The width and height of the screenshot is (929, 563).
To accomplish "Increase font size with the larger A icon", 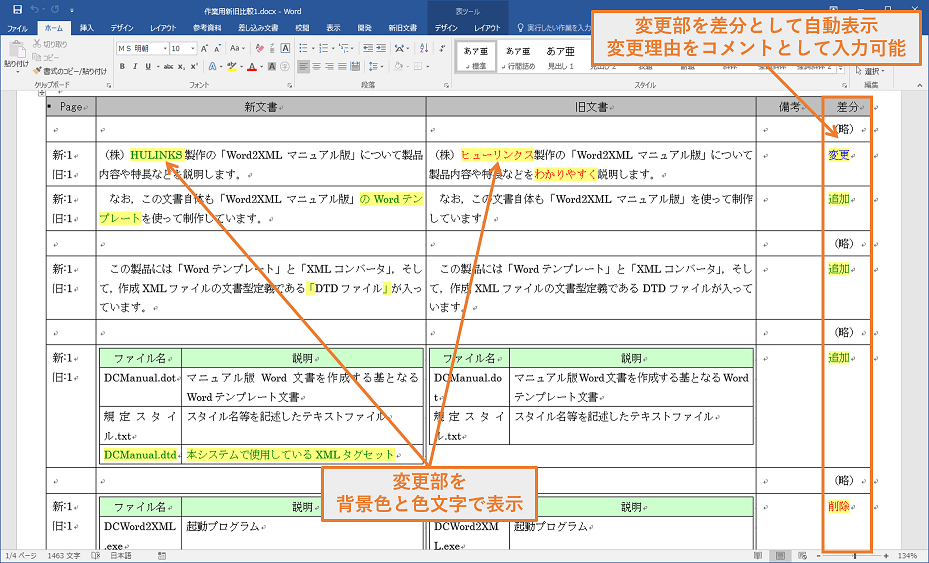I will pyautogui.click(x=204, y=48).
